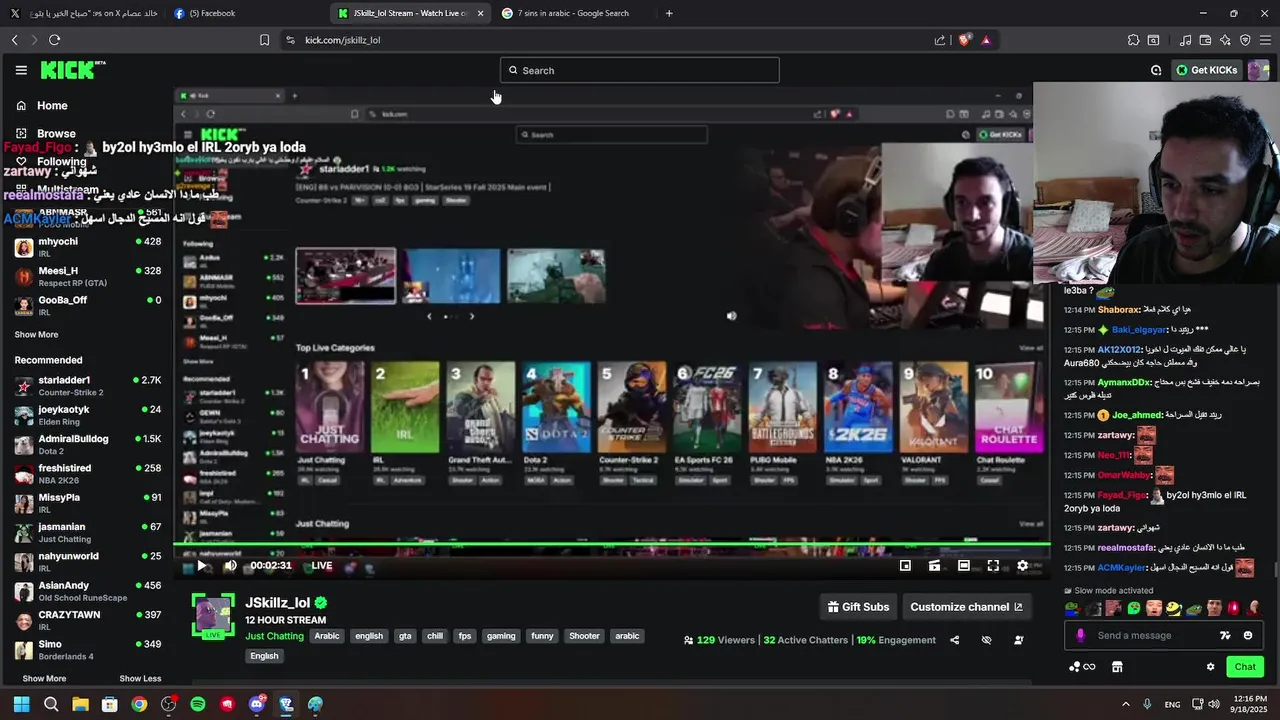Open OBS Studio from the taskbar
This screenshot has height=720, width=1280.
tap(169, 704)
